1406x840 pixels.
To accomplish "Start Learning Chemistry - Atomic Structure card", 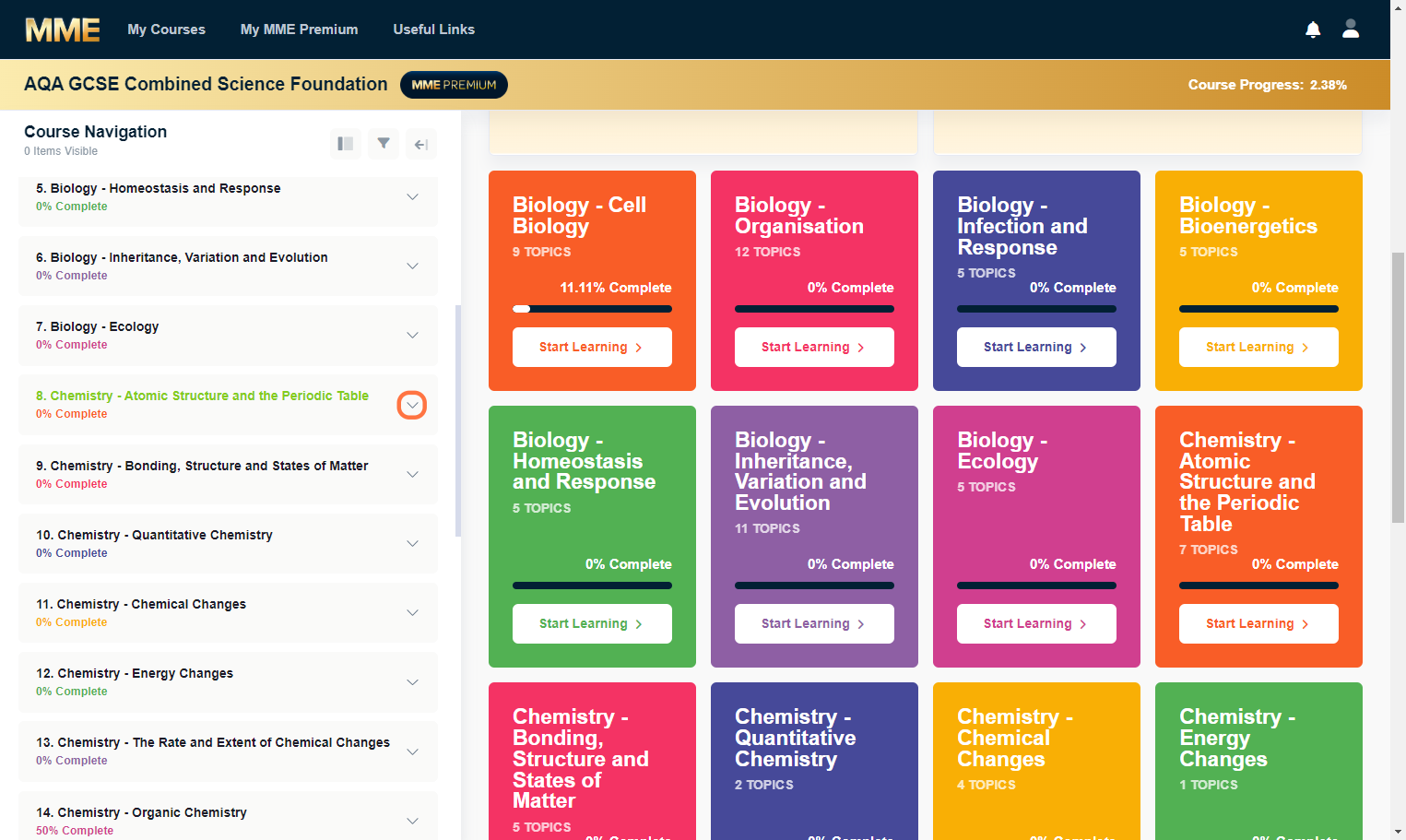I will pos(1258,624).
